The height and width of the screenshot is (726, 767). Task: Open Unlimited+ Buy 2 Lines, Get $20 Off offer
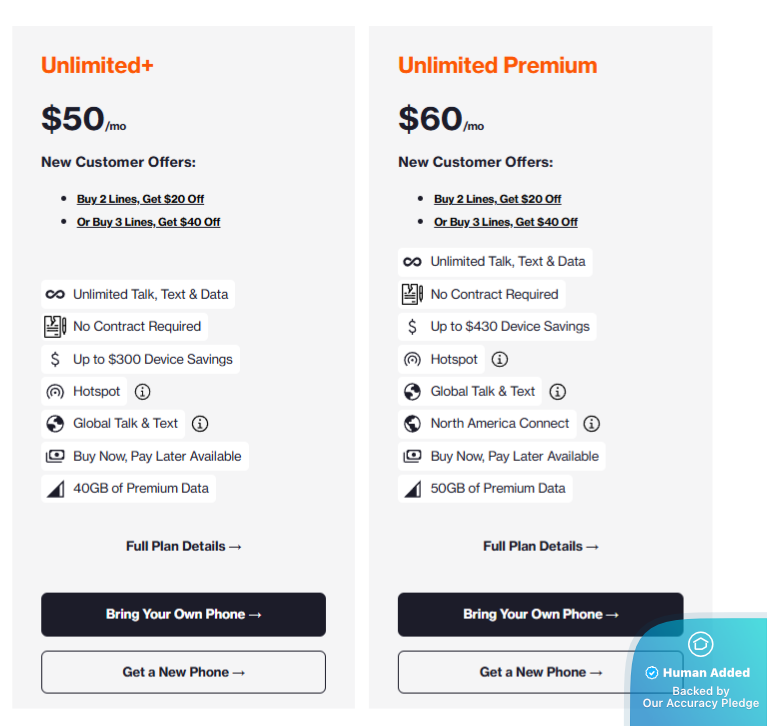[x=140, y=199]
